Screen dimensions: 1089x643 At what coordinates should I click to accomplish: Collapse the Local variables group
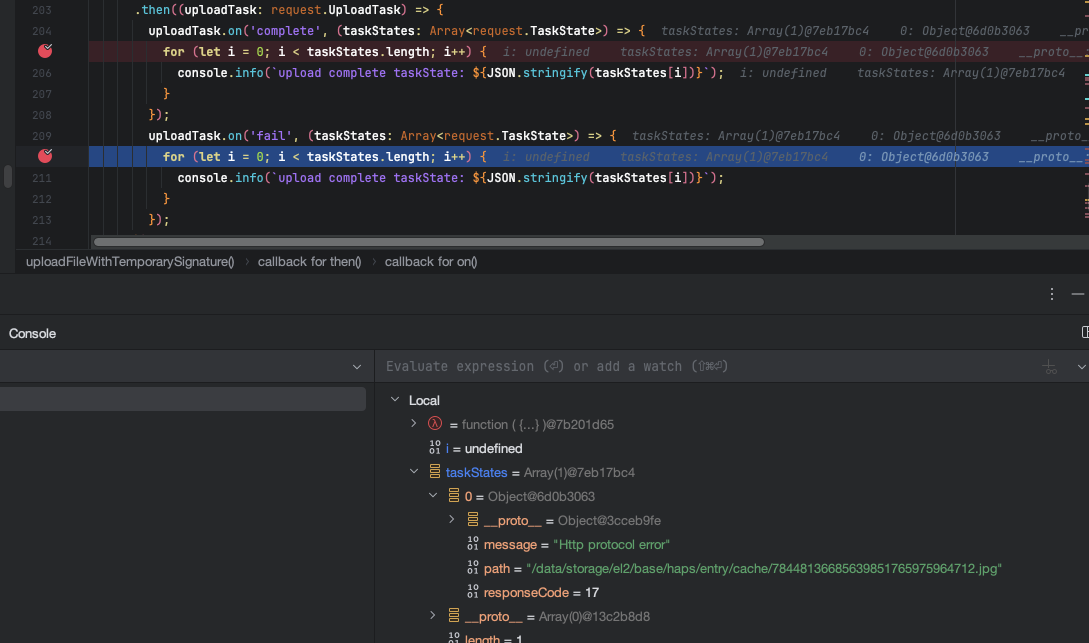click(x=394, y=400)
